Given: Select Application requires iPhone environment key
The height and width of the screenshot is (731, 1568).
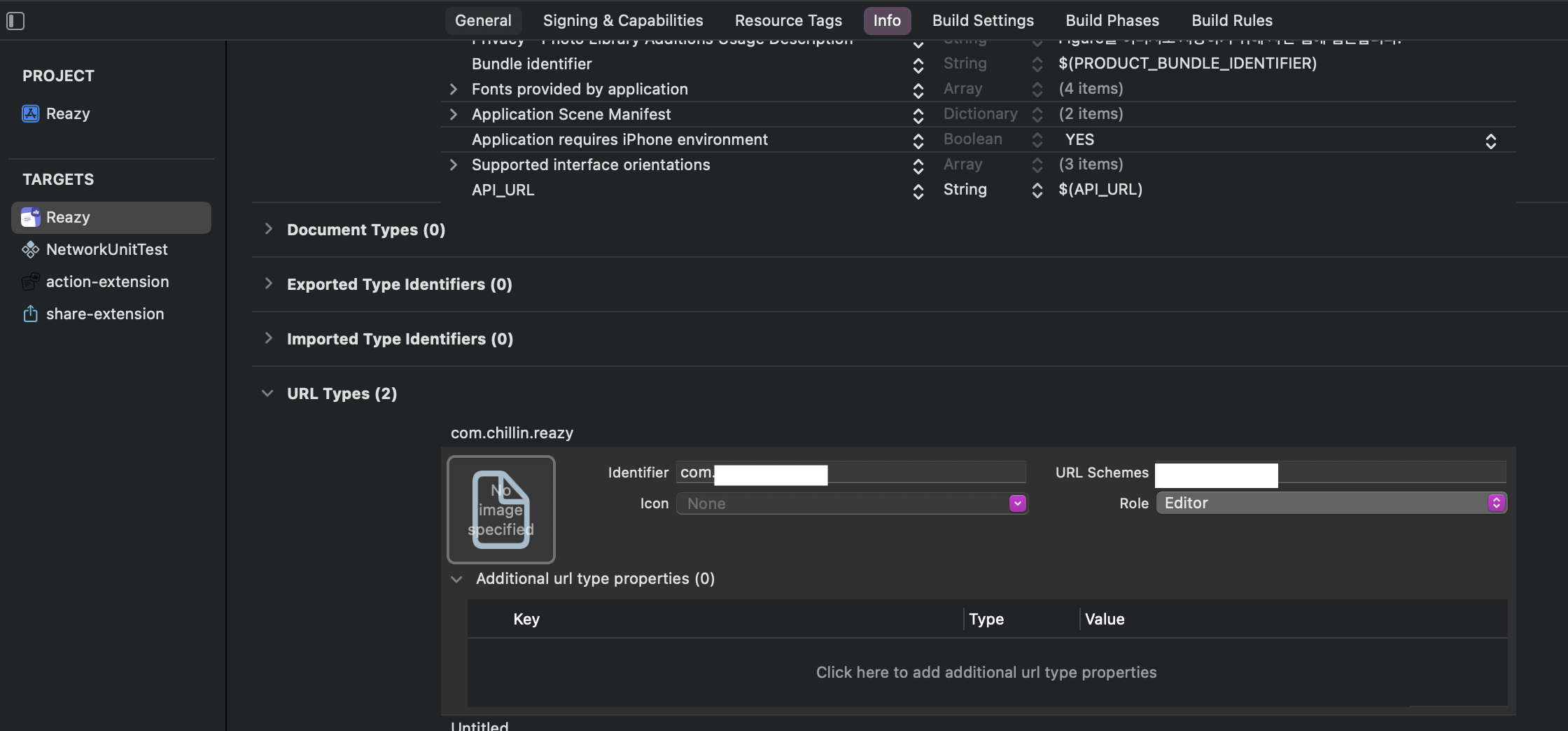Looking at the screenshot, I should 619,139.
